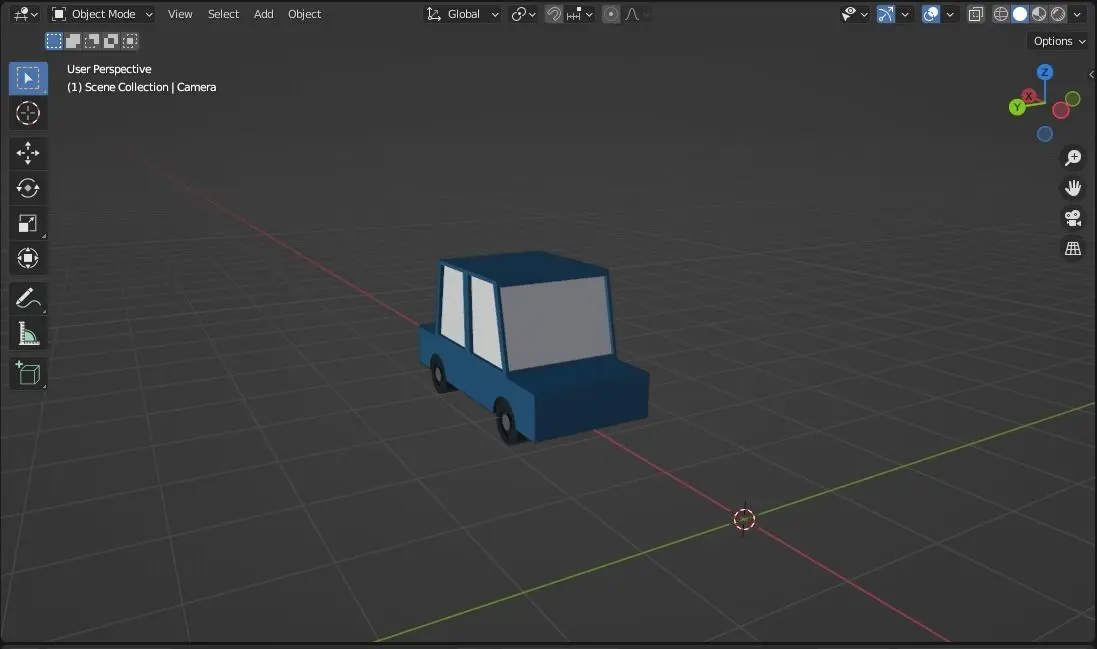
Task: Pick the Add Cube tool
Action: [28, 373]
